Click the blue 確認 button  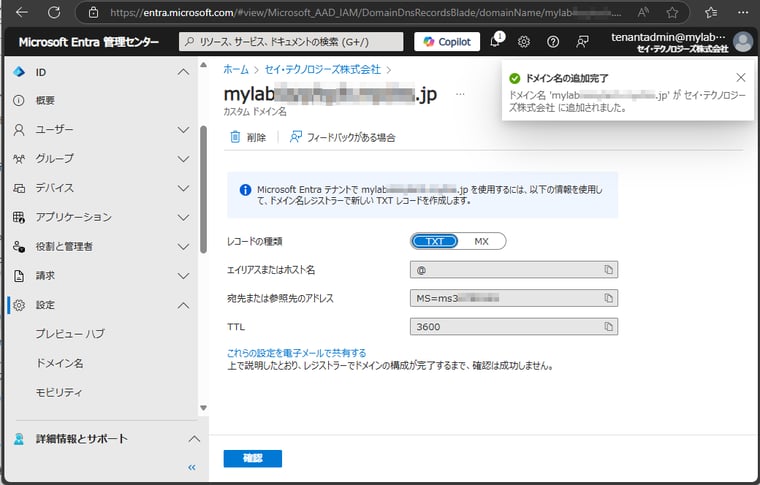253,458
